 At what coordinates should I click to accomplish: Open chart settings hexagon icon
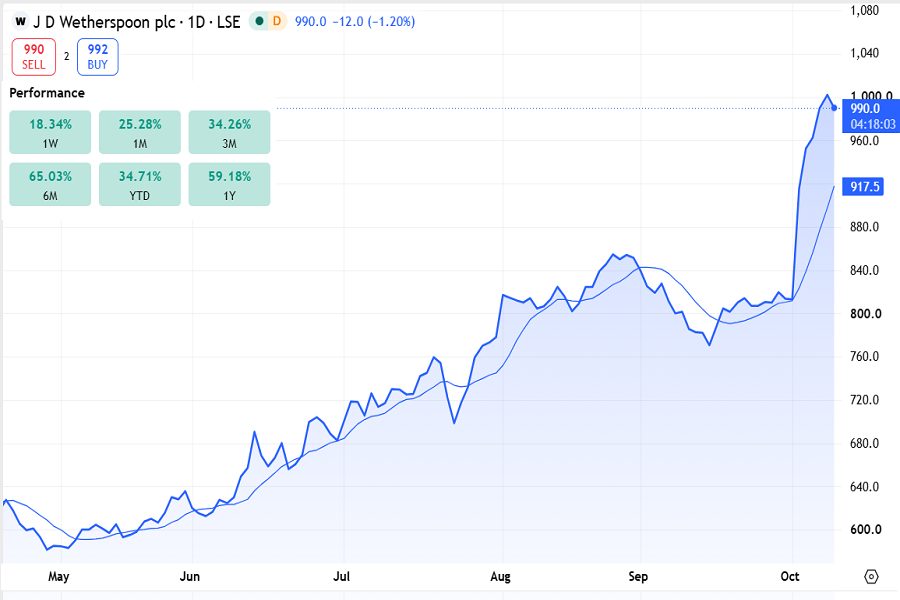tap(871, 576)
